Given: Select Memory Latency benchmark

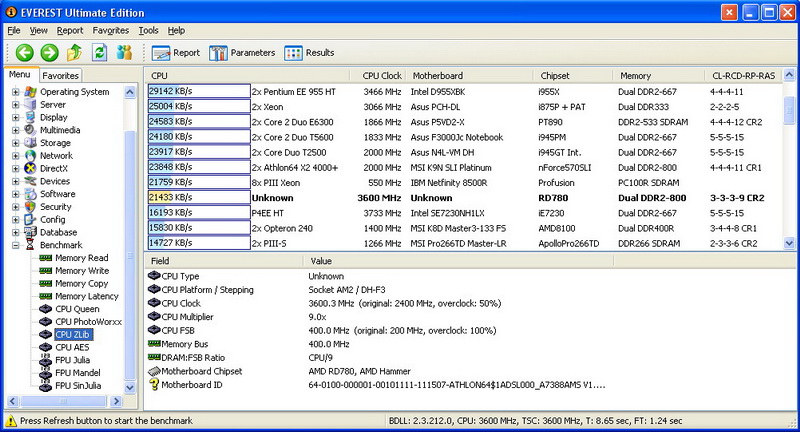Looking at the screenshot, I should tap(87, 296).
